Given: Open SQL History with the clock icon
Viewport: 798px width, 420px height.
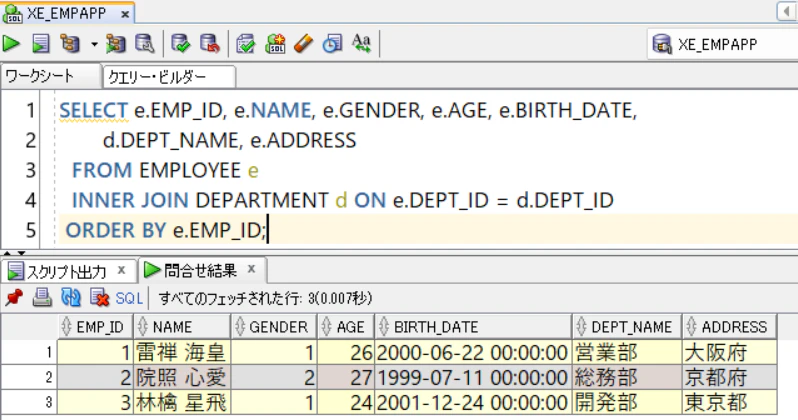Looking at the screenshot, I should point(332,44).
